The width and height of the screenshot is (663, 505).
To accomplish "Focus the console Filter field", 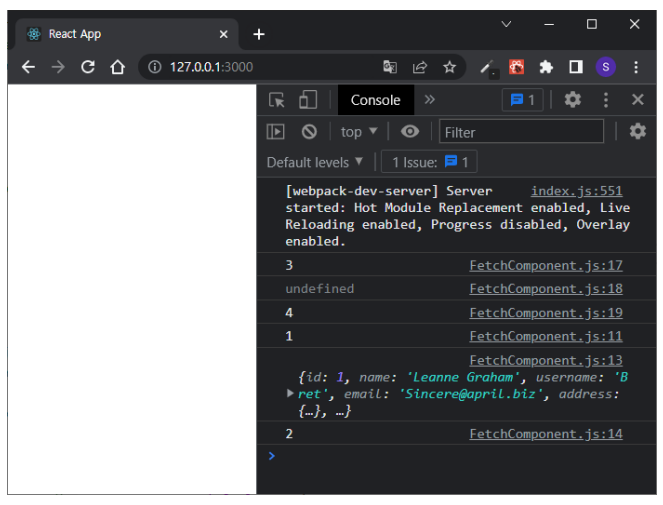I will coord(521,132).
